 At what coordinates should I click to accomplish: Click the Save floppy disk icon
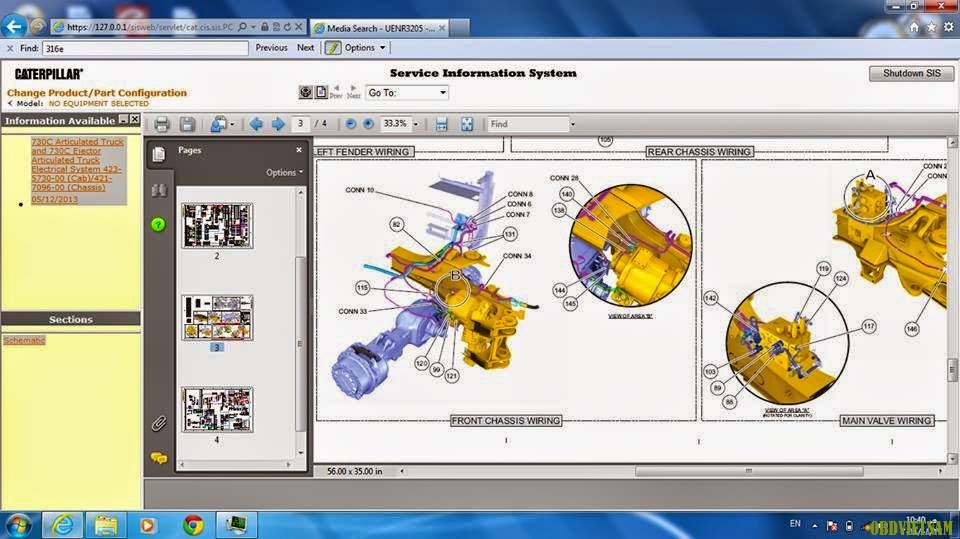187,124
